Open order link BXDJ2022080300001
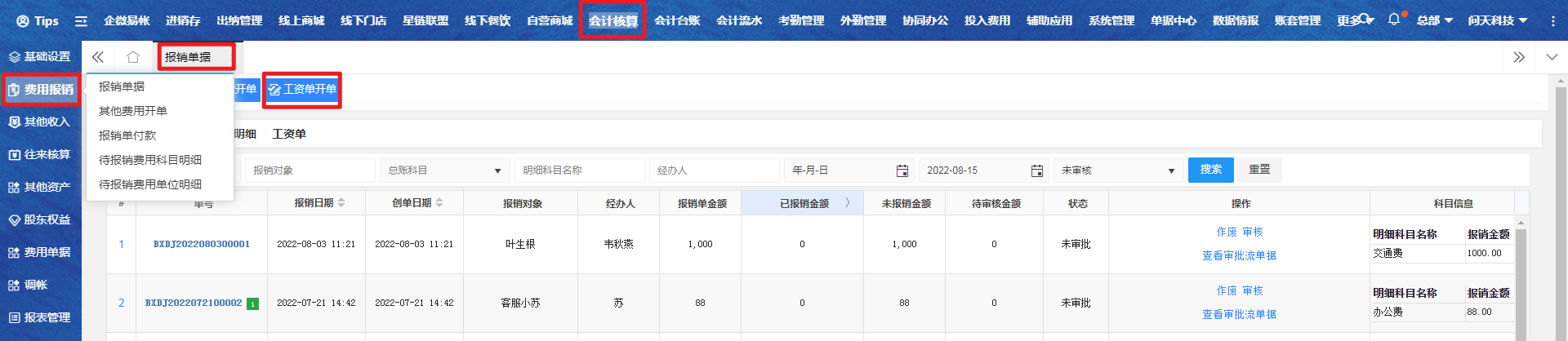1568x341 pixels. pos(202,244)
